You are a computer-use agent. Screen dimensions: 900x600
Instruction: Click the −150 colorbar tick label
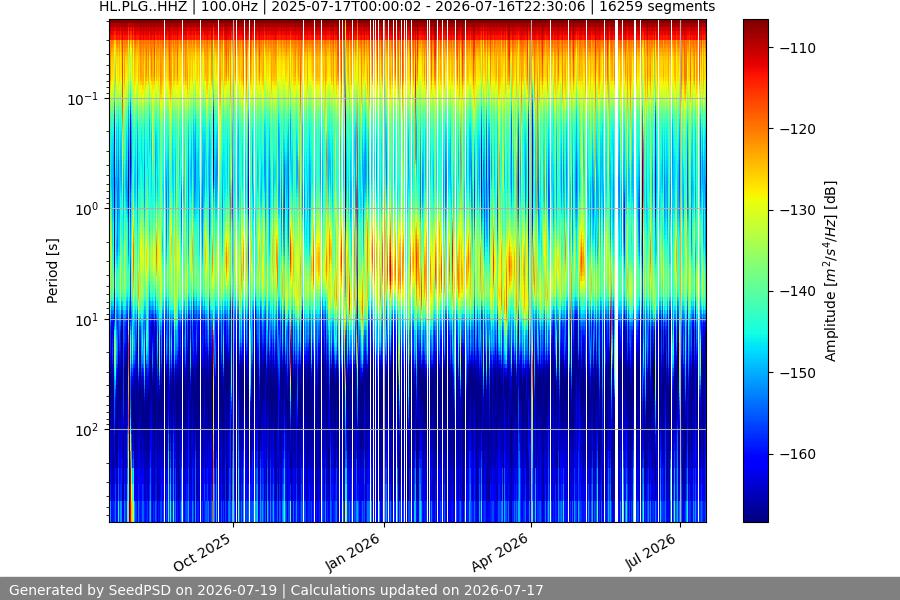(798, 373)
